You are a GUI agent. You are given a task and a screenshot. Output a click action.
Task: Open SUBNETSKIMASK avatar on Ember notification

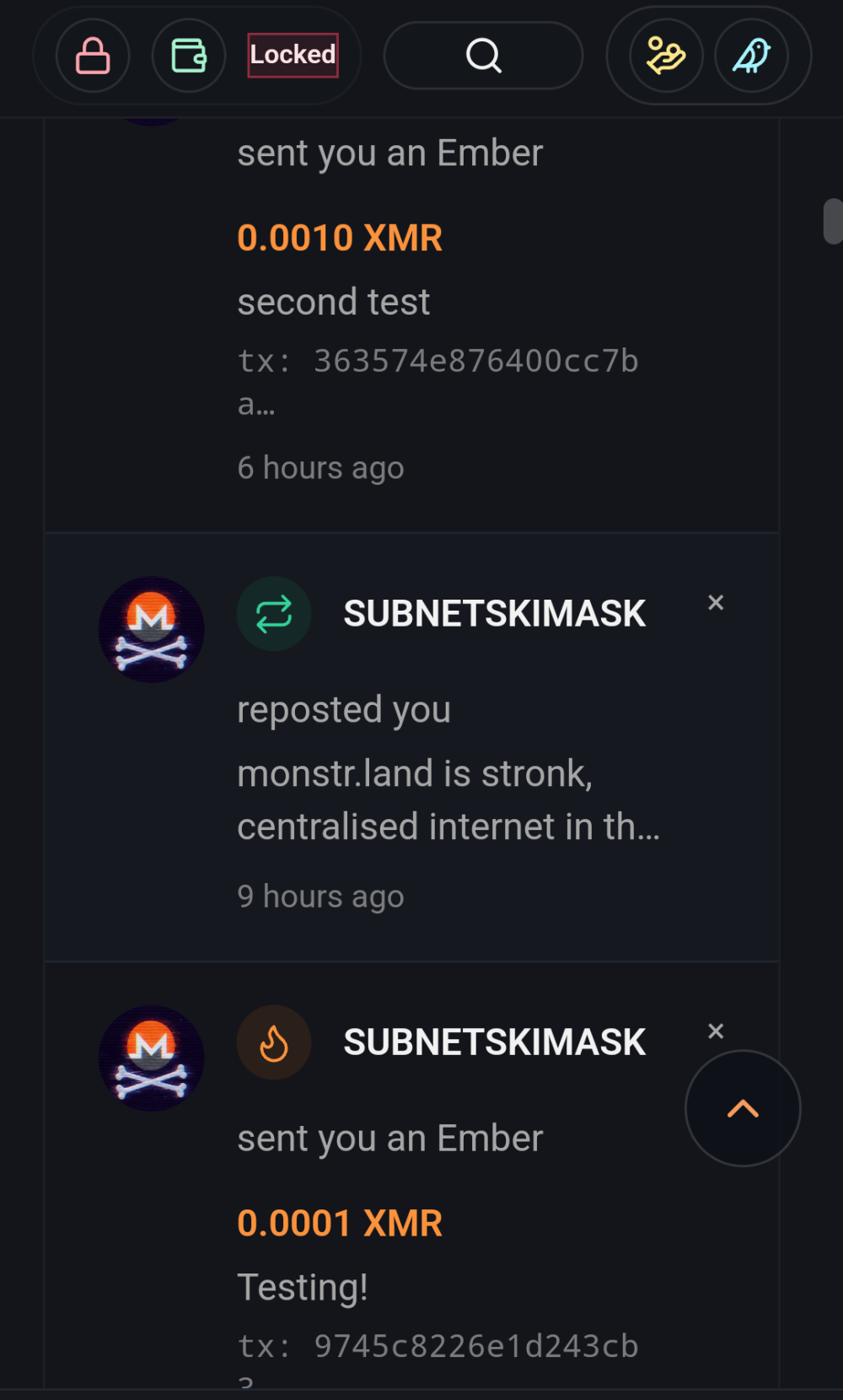(152, 1058)
